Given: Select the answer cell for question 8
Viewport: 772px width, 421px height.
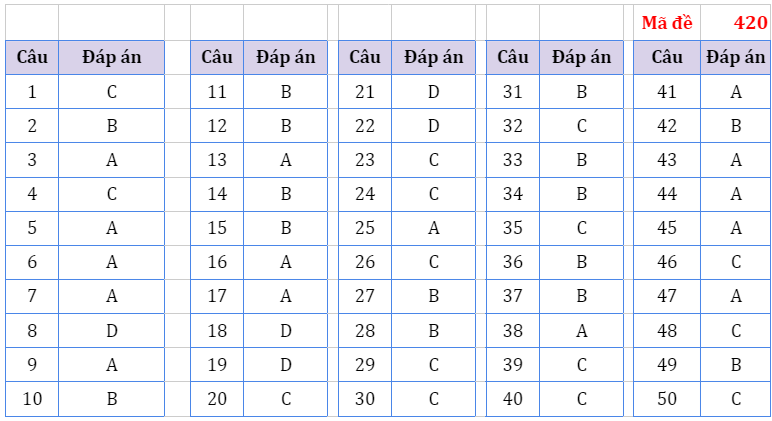Looking at the screenshot, I should coord(112,331).
